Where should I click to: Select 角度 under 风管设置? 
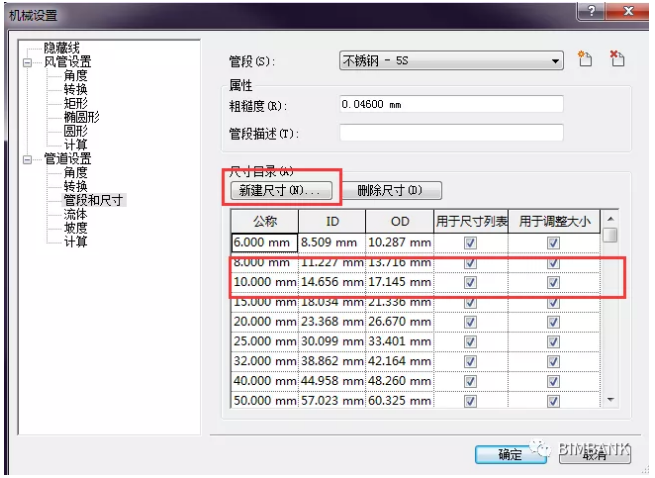click(x=76, y=76)
